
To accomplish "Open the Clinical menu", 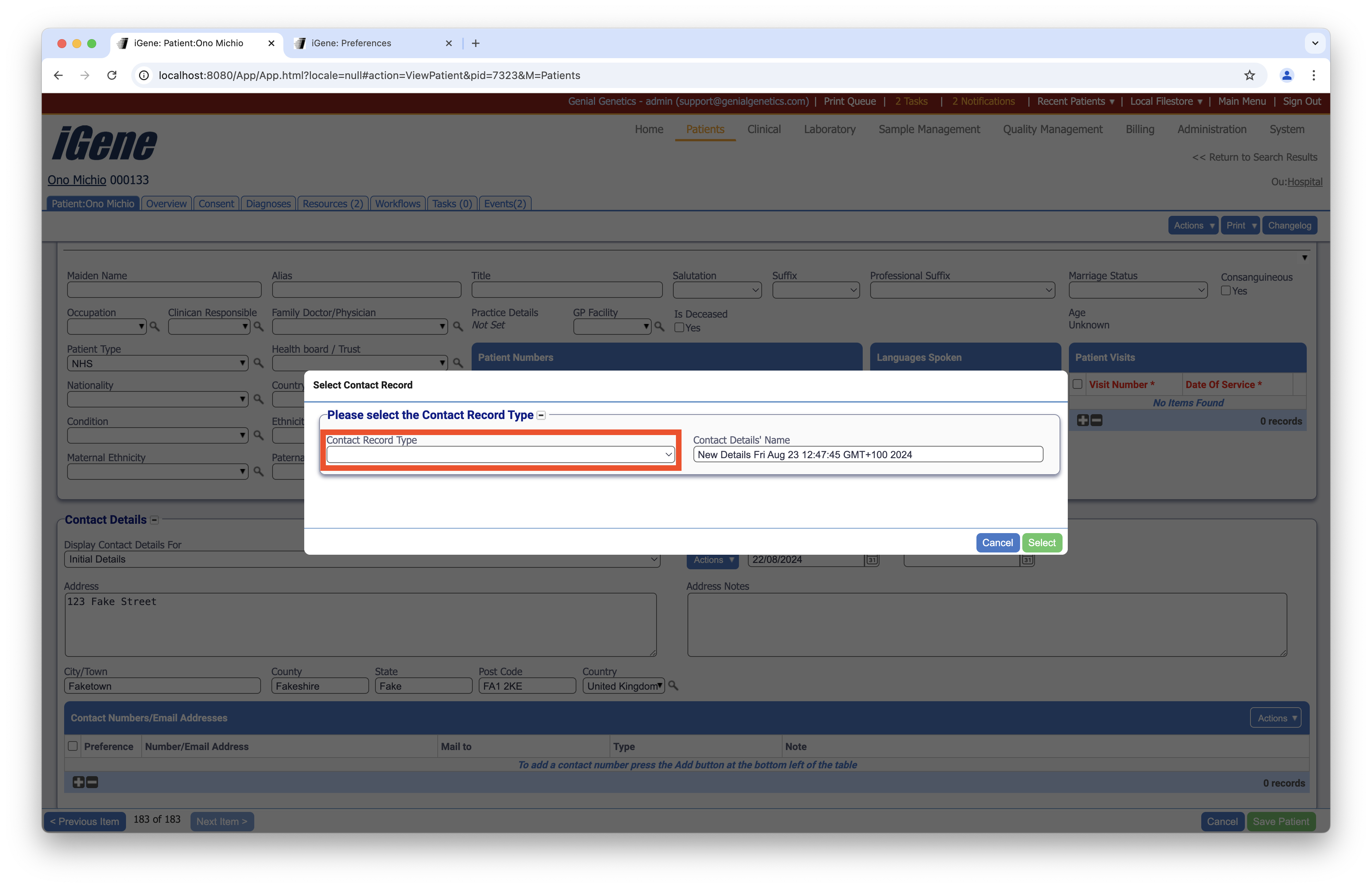I will click(x=764, y=130).
